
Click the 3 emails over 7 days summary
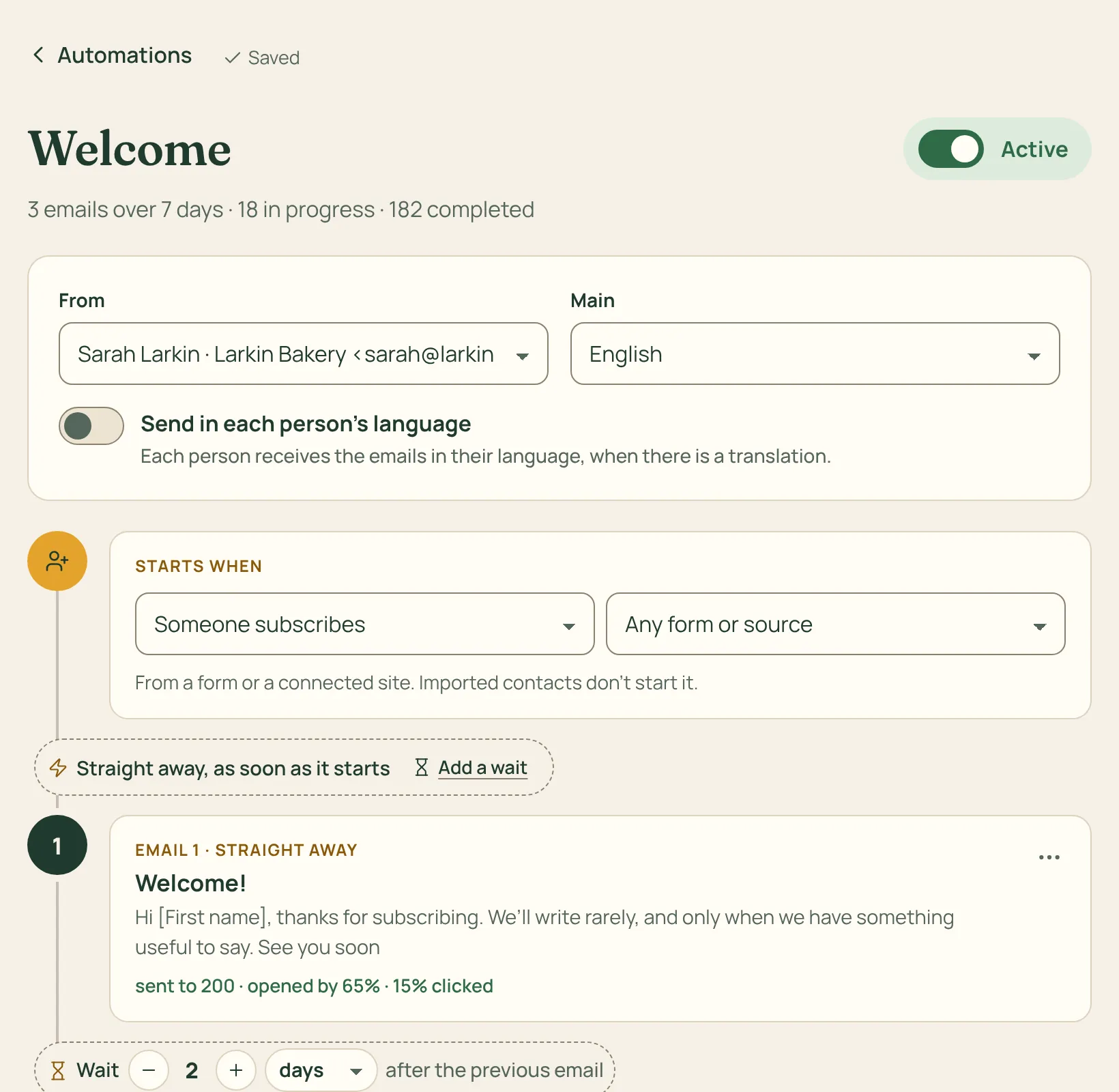pyautogui.click(x=280, y=210)
